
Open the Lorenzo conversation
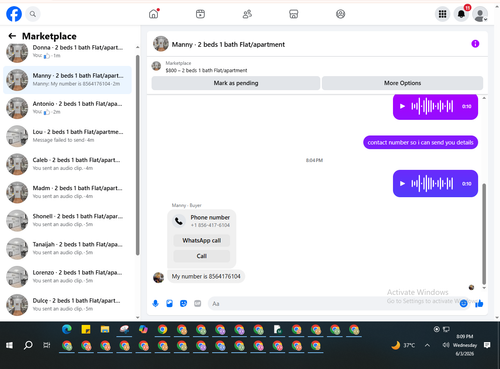pyautogui.click(x=67, y=277)
